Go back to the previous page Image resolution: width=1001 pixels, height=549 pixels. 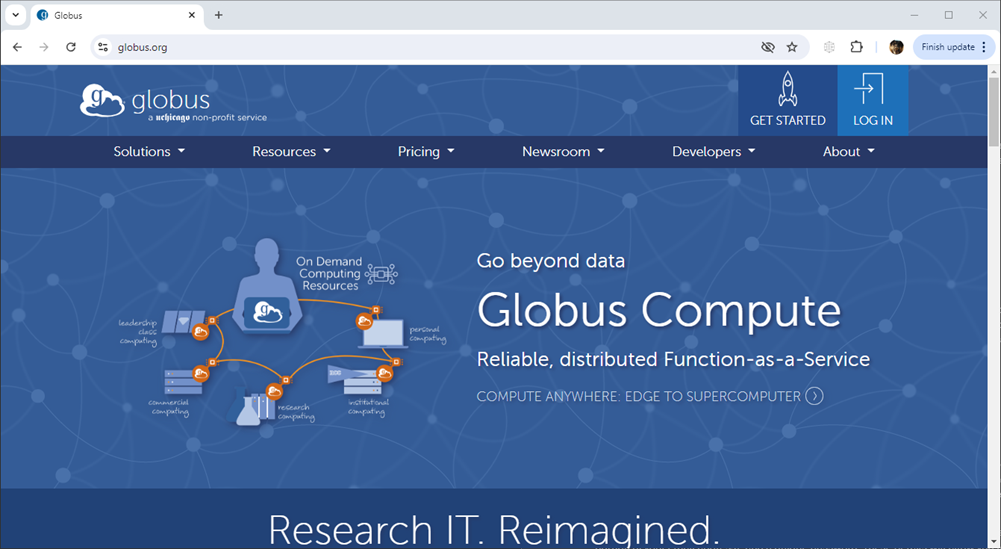click(x=17, y=47)
